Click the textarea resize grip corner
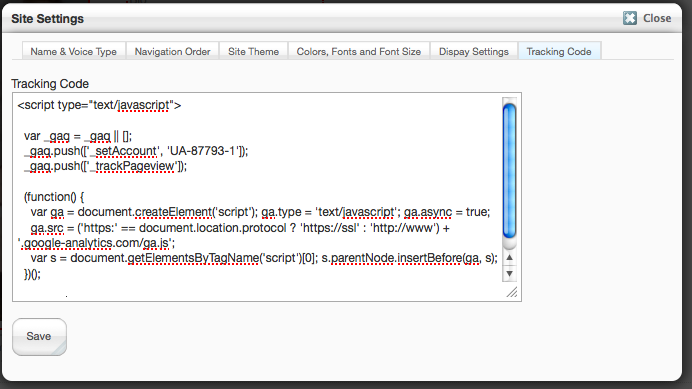Screen dimensions: 692x389 click(512, 292)
